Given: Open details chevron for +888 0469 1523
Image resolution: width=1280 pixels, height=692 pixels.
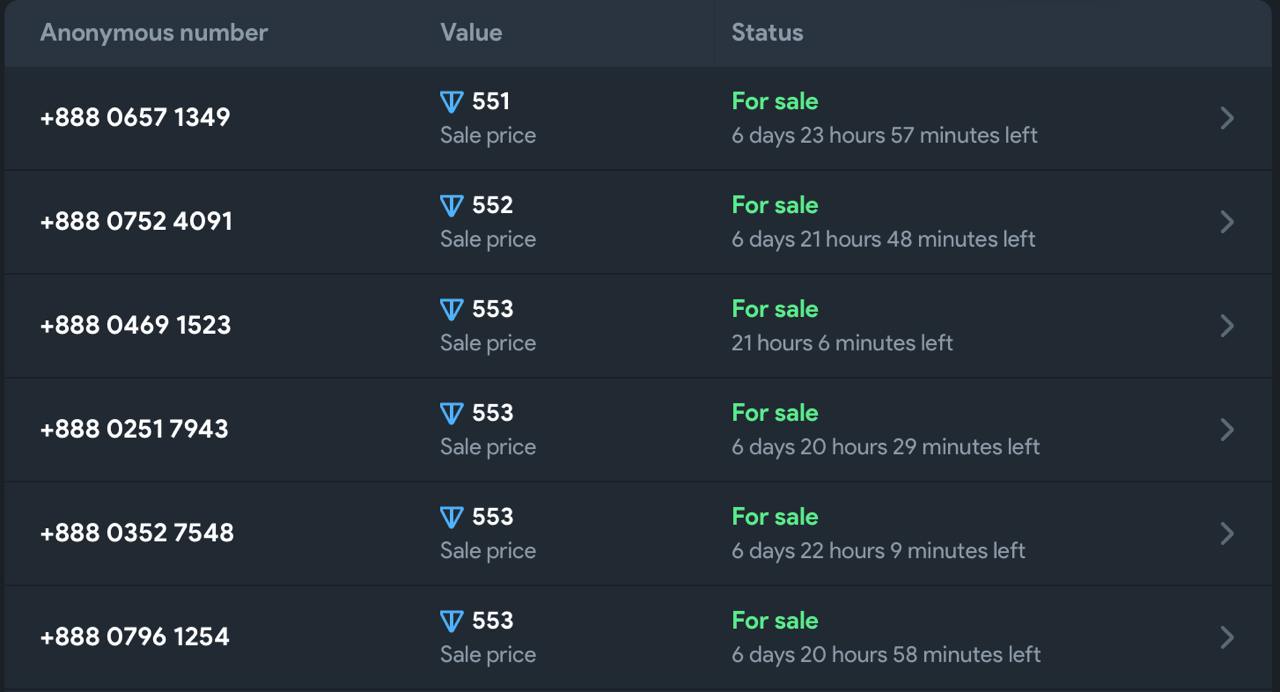Looking at the screenshot, I should (1227, 326).
